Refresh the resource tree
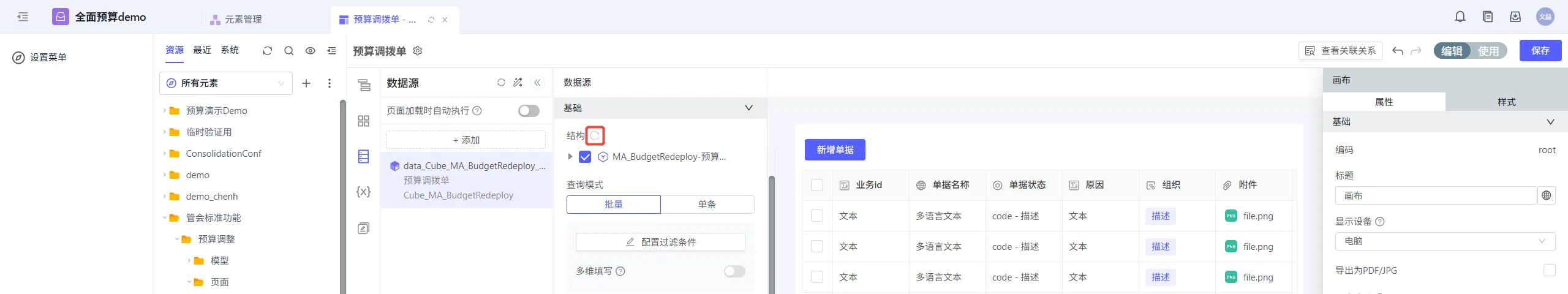The image size is (1568, 294). pos(267,51)
